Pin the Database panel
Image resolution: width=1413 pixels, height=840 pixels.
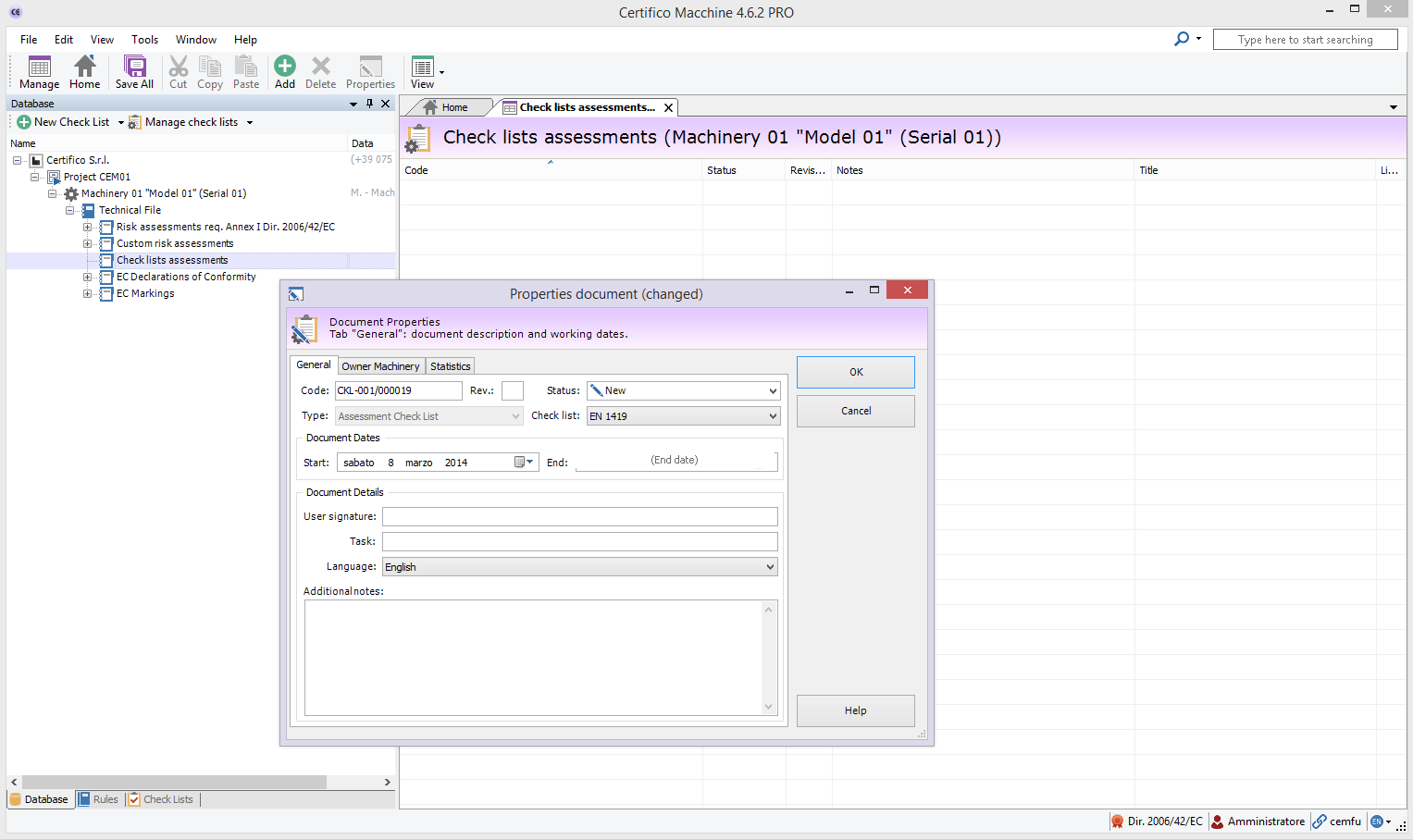click(x=369, y=104)
